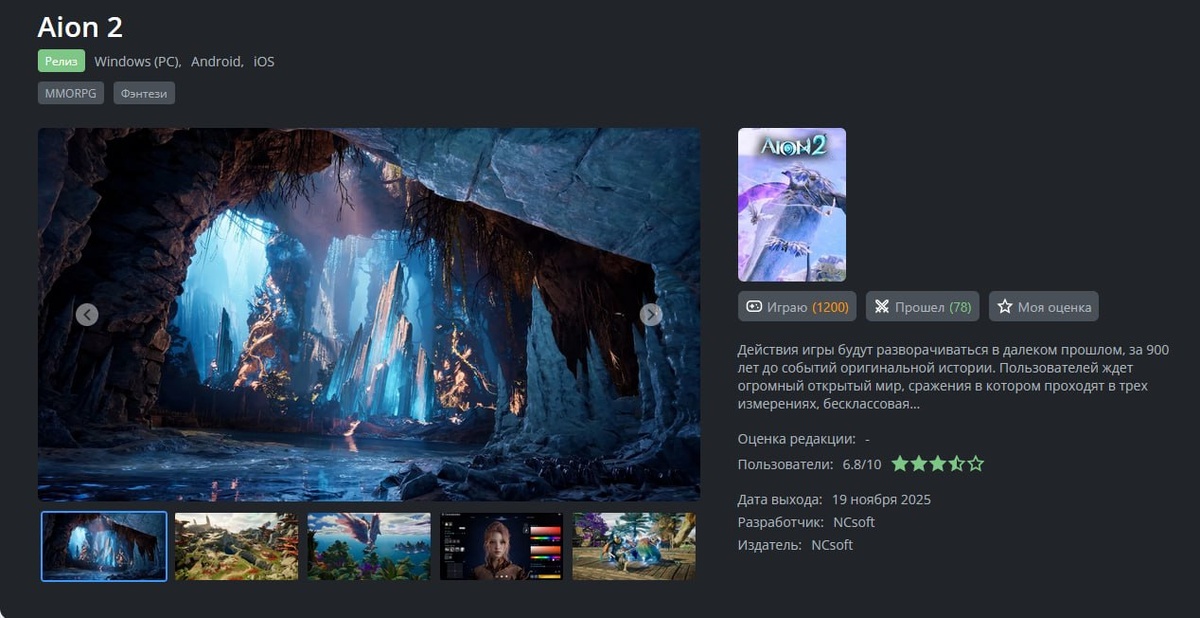Open the large cave screenshot
The width and height of the screenshot is (1200, 618).
click(x=369, y=314)
